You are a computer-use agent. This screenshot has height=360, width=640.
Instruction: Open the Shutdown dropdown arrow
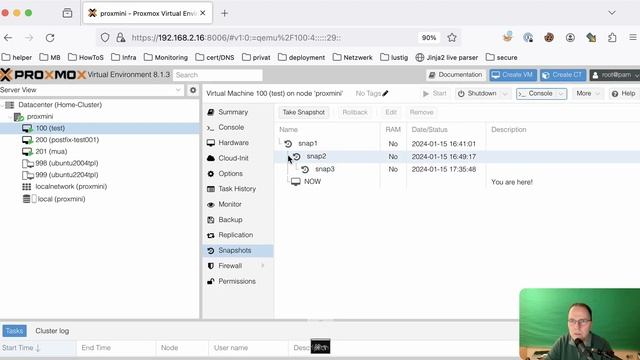pyautogui.click(x=505, y=93)
